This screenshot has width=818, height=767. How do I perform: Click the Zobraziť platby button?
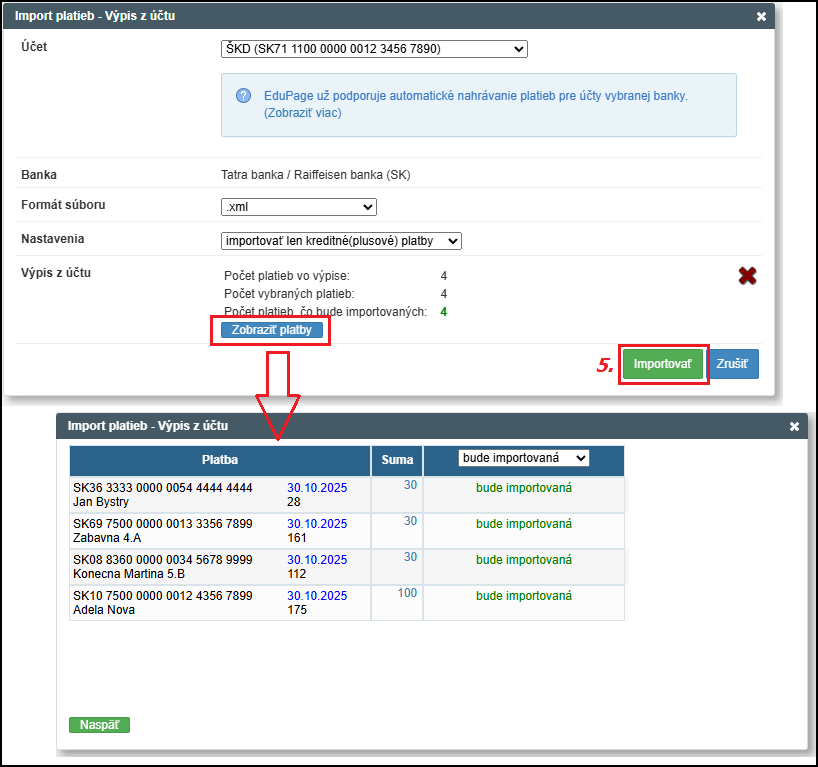point(271,330)
